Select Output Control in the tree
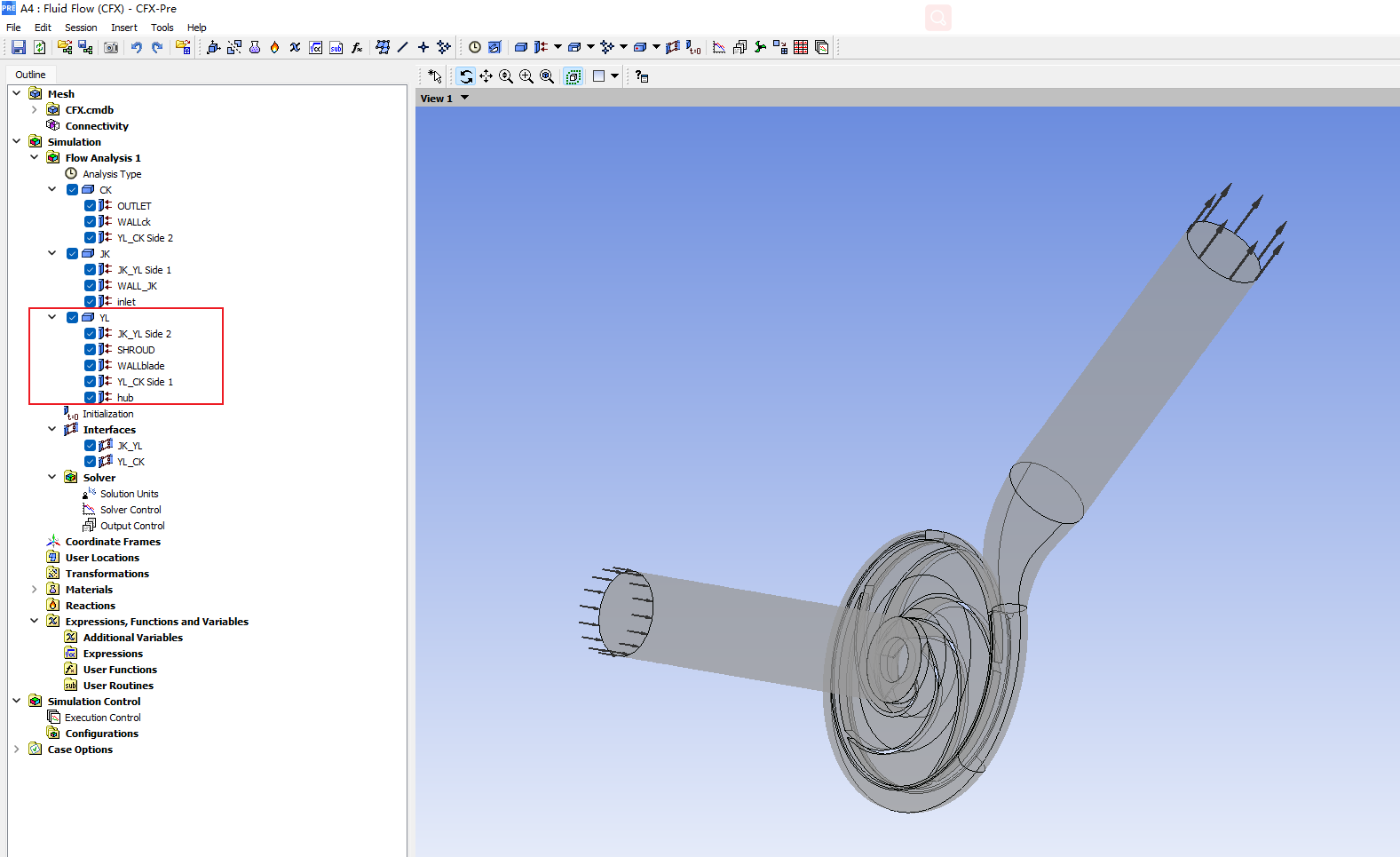This screenshot has width=1400, height=857. tap(132, 526)
